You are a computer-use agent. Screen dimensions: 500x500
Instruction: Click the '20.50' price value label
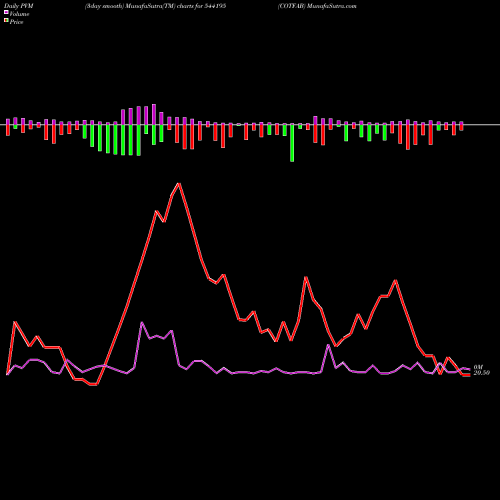tap(481, 373)
